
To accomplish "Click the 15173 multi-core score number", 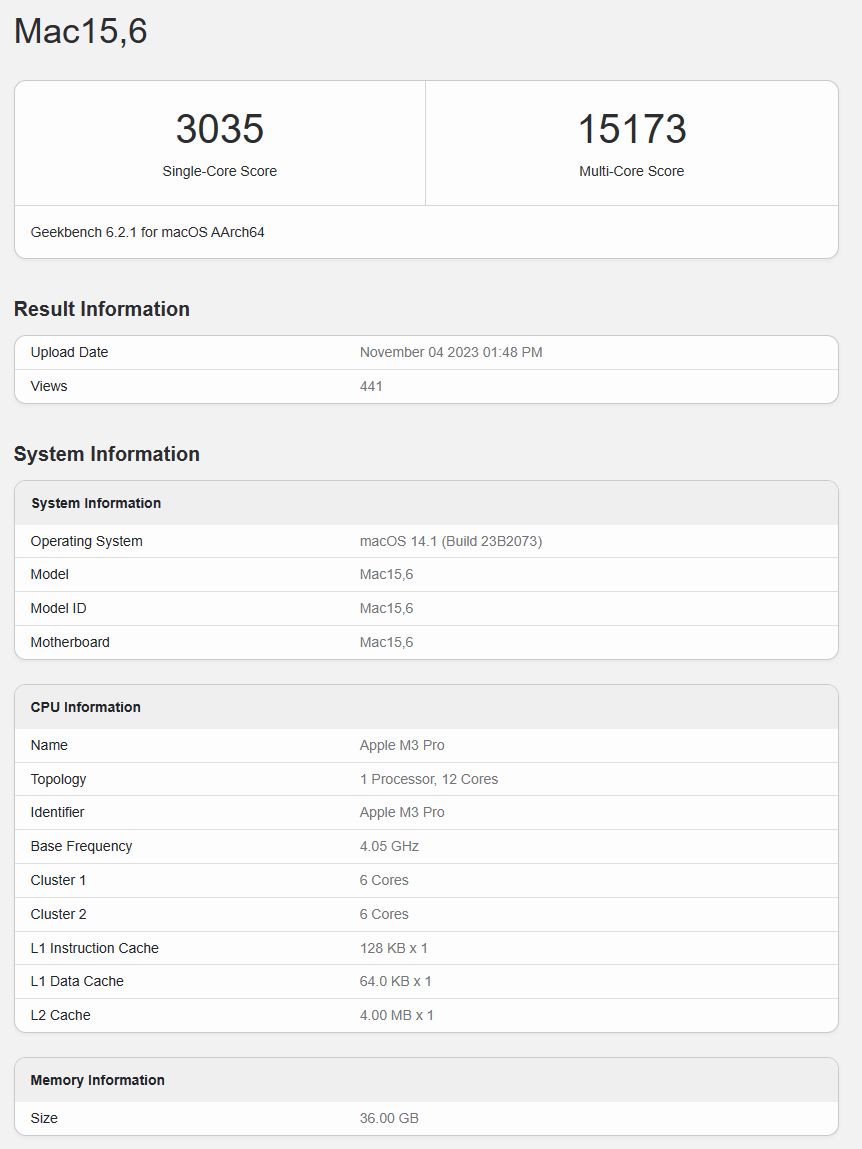I will pyautogui.click(x=631, y=130).
